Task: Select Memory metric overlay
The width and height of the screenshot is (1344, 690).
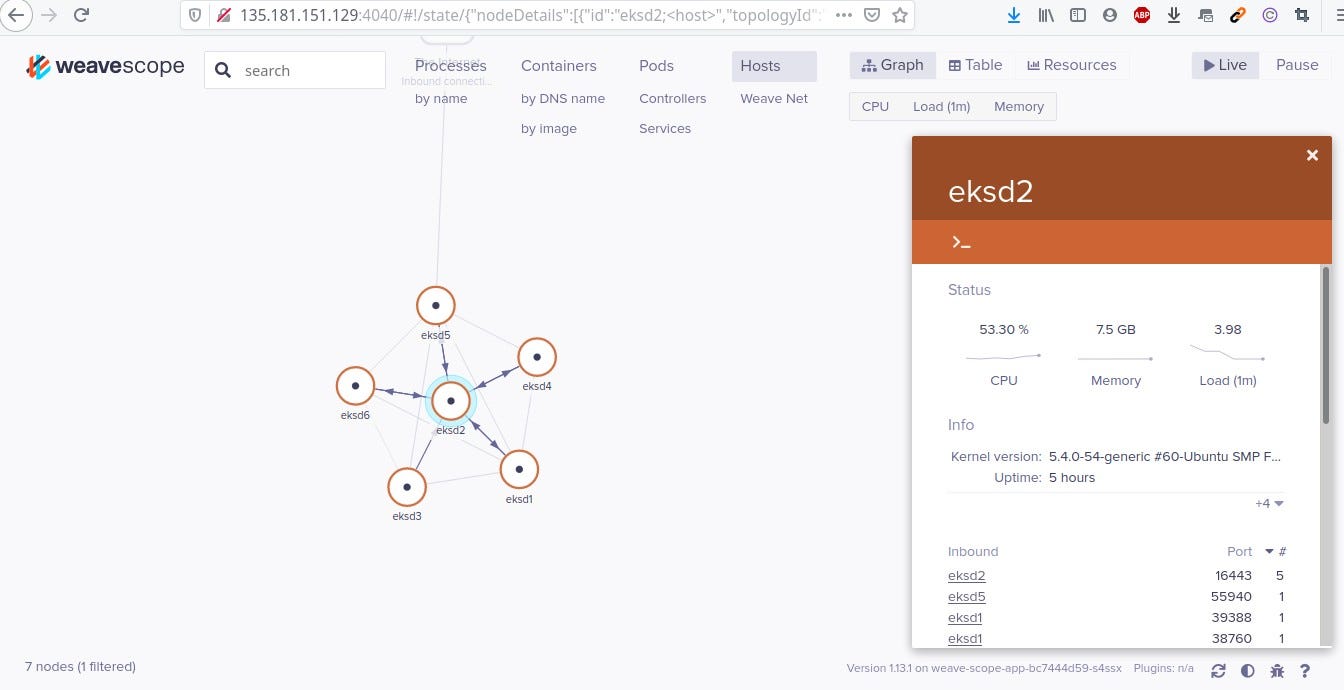Action: point(1019,106)
